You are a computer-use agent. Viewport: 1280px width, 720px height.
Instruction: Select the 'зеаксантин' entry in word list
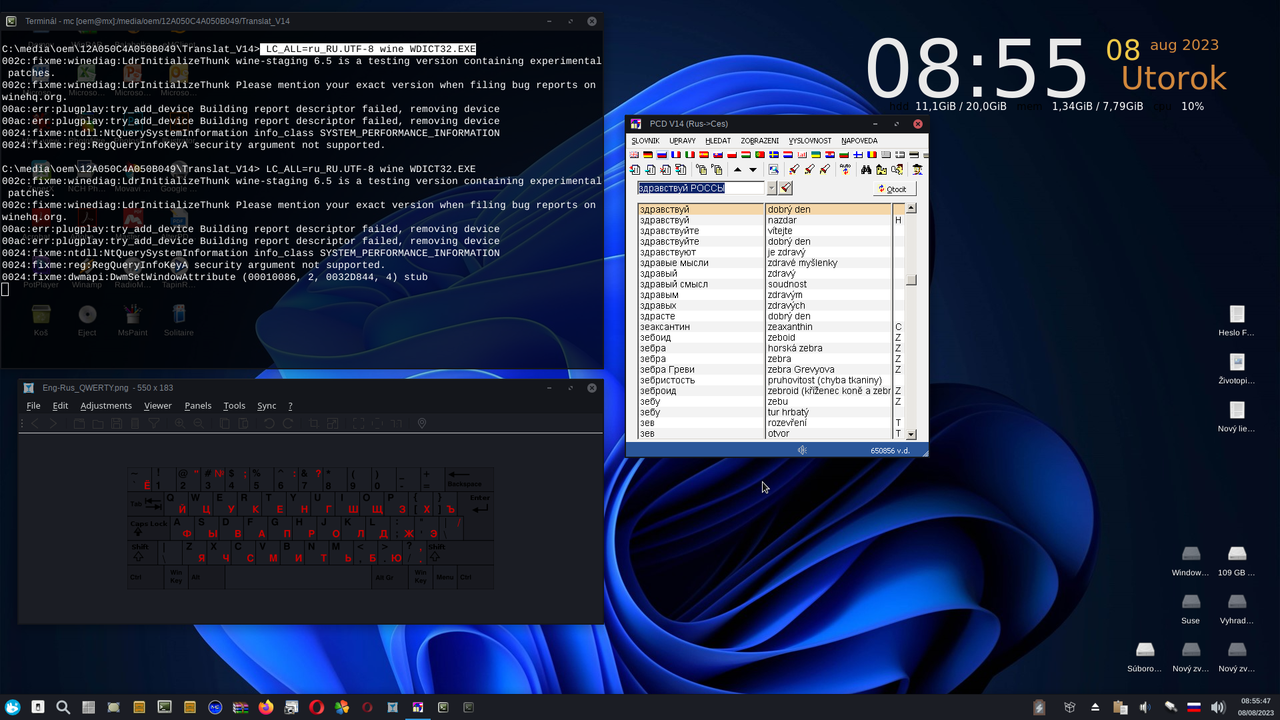(x=701, y=327)
